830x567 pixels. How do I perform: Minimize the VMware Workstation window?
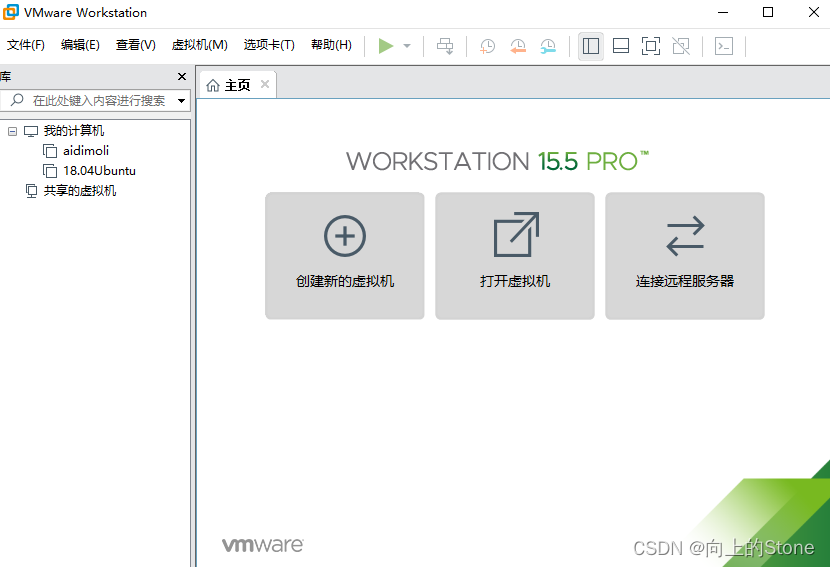pos(723,12)
